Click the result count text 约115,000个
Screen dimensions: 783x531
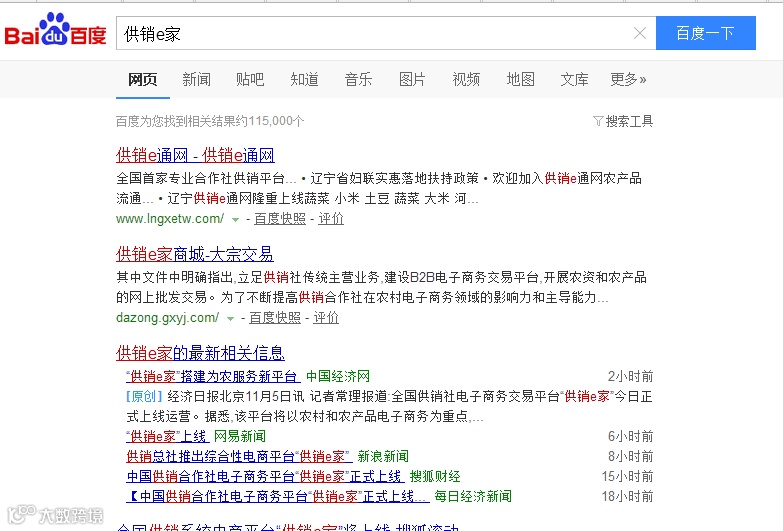(x=268, y=121)
